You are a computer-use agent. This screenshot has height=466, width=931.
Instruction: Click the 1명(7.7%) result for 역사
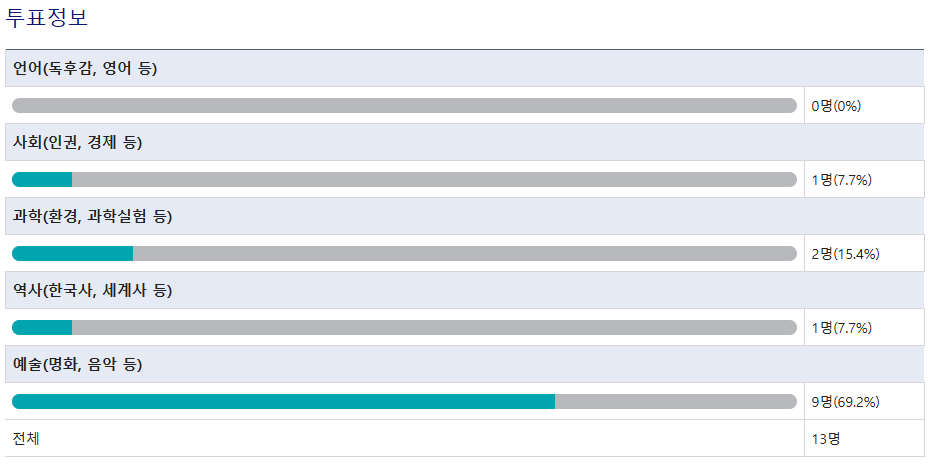[841, 328]
